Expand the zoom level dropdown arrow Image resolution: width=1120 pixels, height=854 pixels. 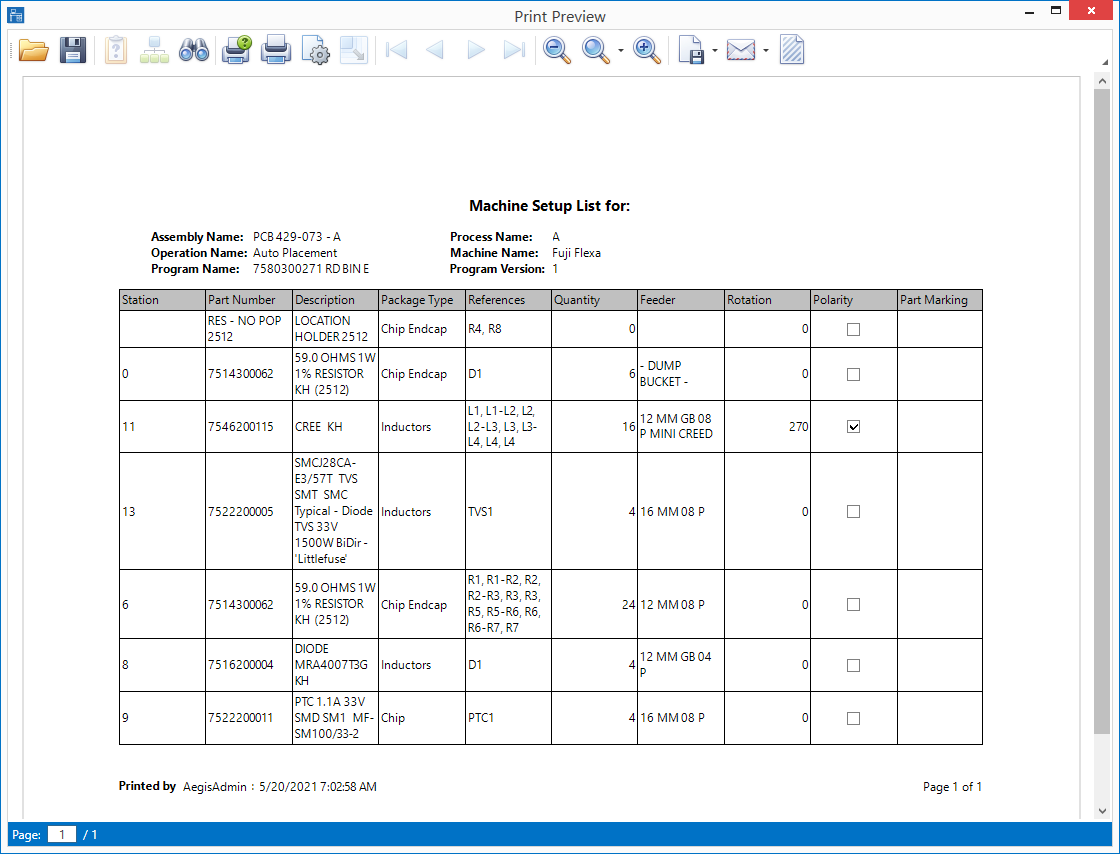pos(621,50)
